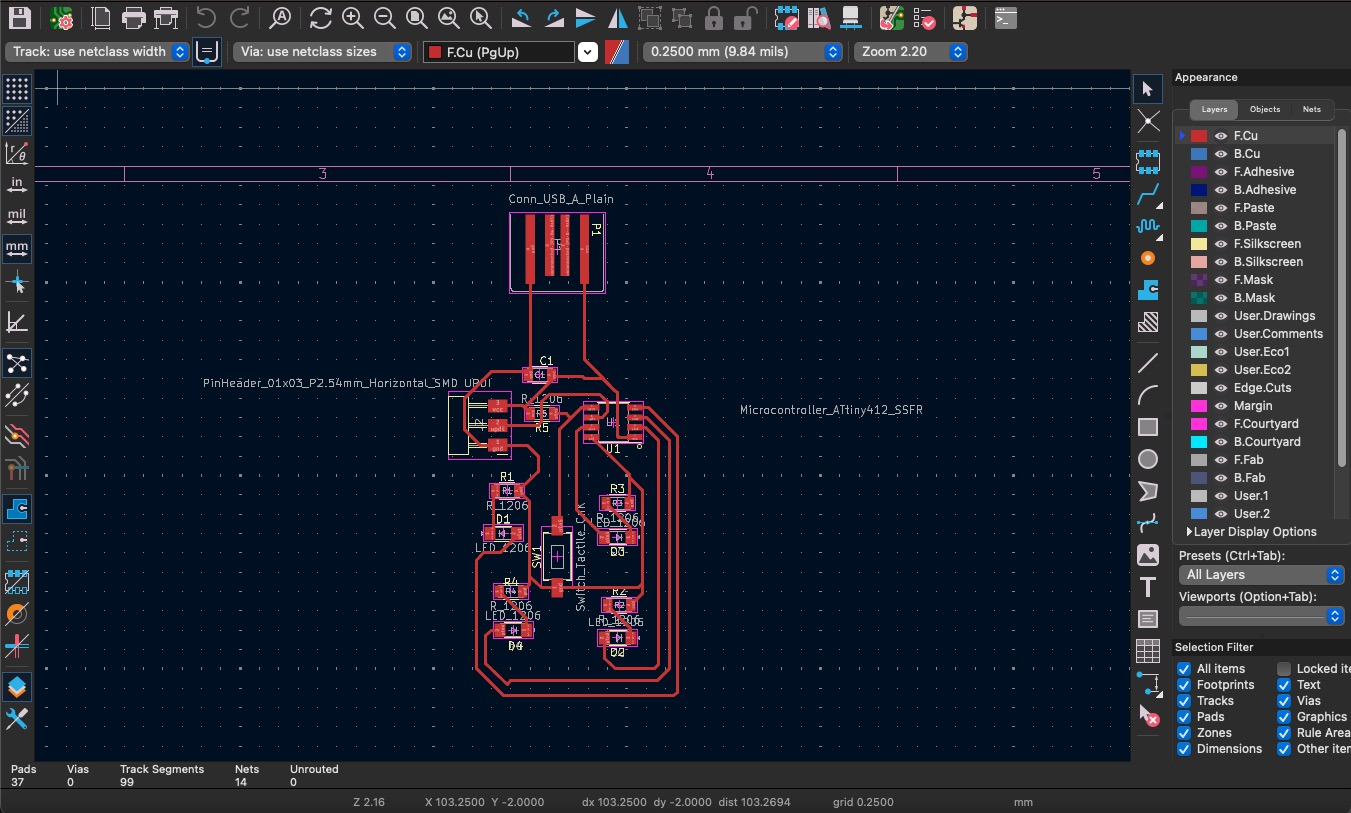Image resolution: width=1351 pixels, height=813 pixels.
Task: Switch to the Nets tab
Action: click(x=1311, y=109)
